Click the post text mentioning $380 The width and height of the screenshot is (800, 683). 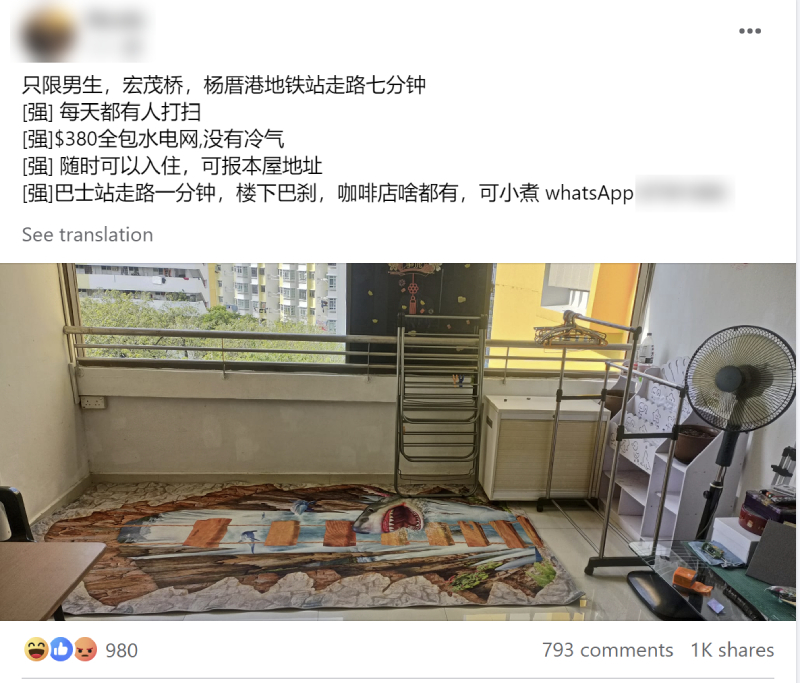pos(153,139)
